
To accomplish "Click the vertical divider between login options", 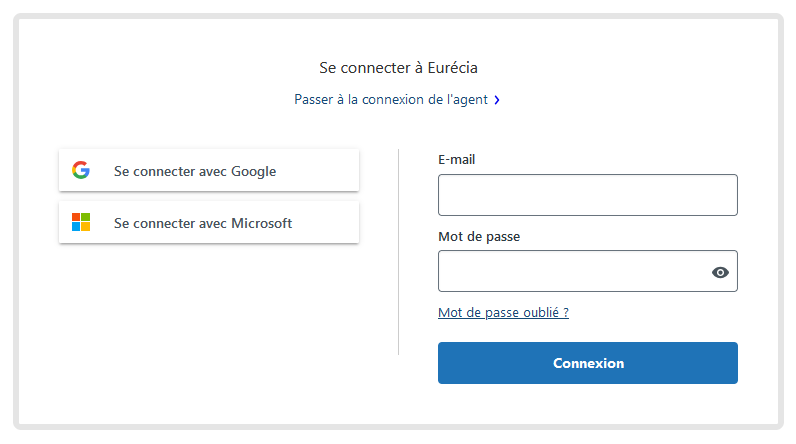I will click(399, 252).
